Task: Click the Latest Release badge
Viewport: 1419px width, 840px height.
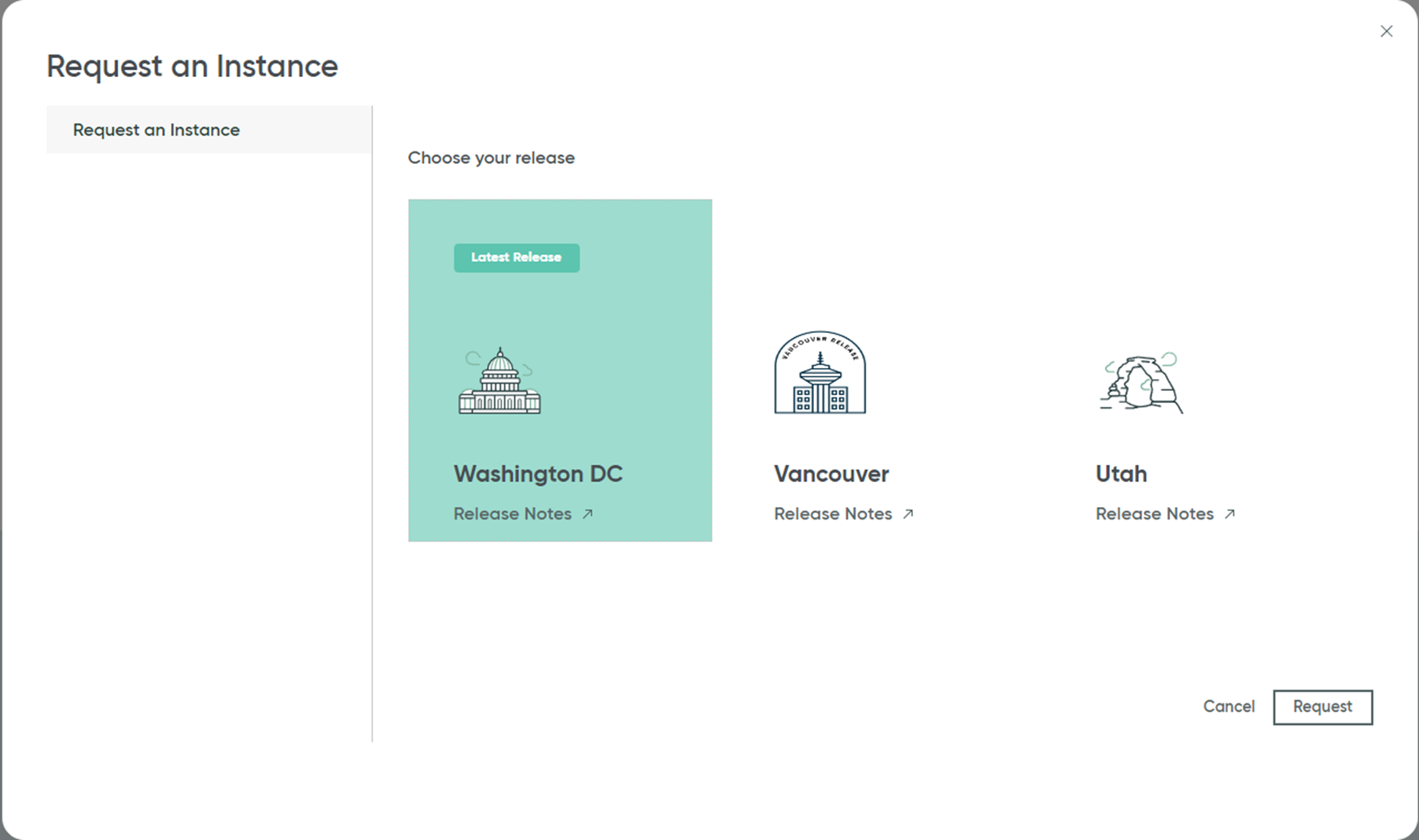Action: [517, 258]
